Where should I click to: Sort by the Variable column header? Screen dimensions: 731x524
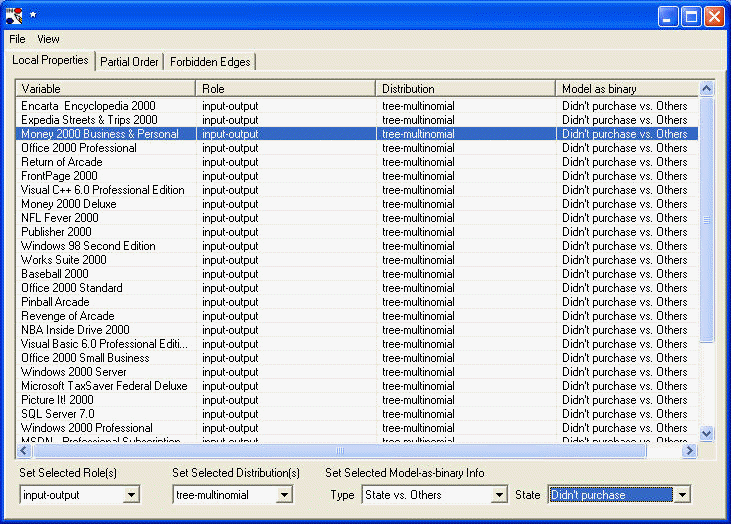click(105, 89)
